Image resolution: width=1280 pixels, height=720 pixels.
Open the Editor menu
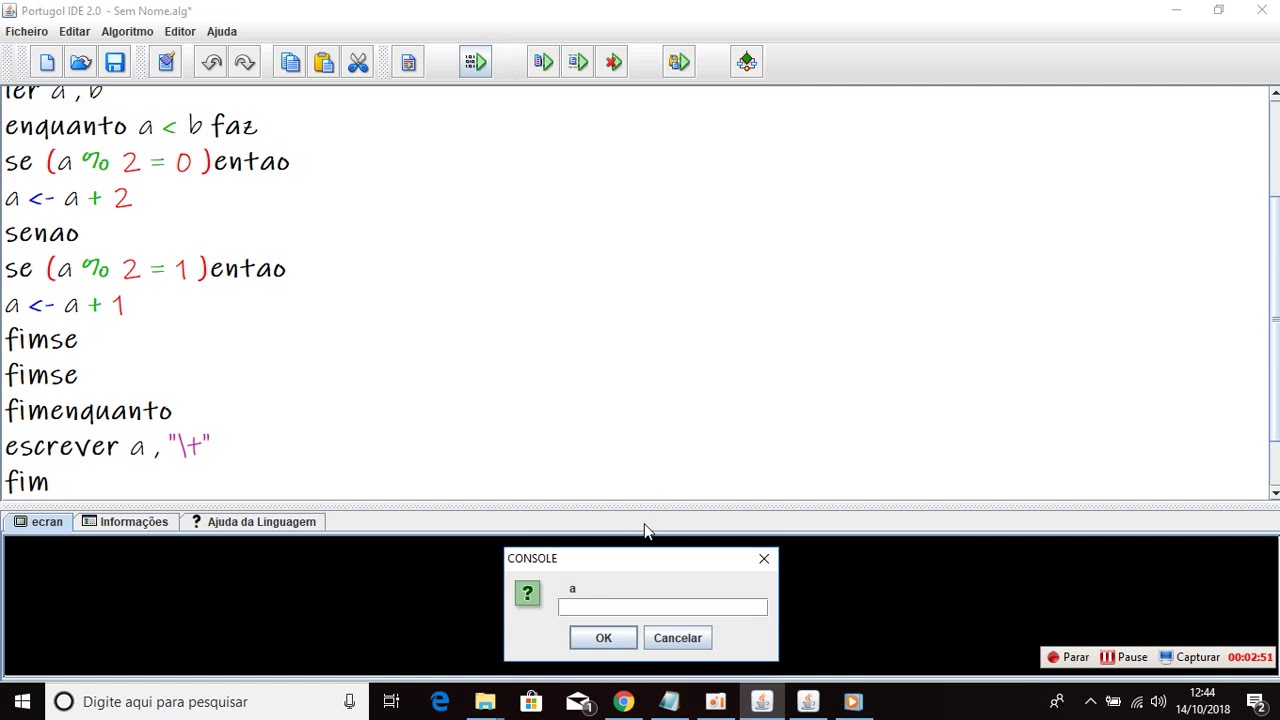tap(180, 32)
